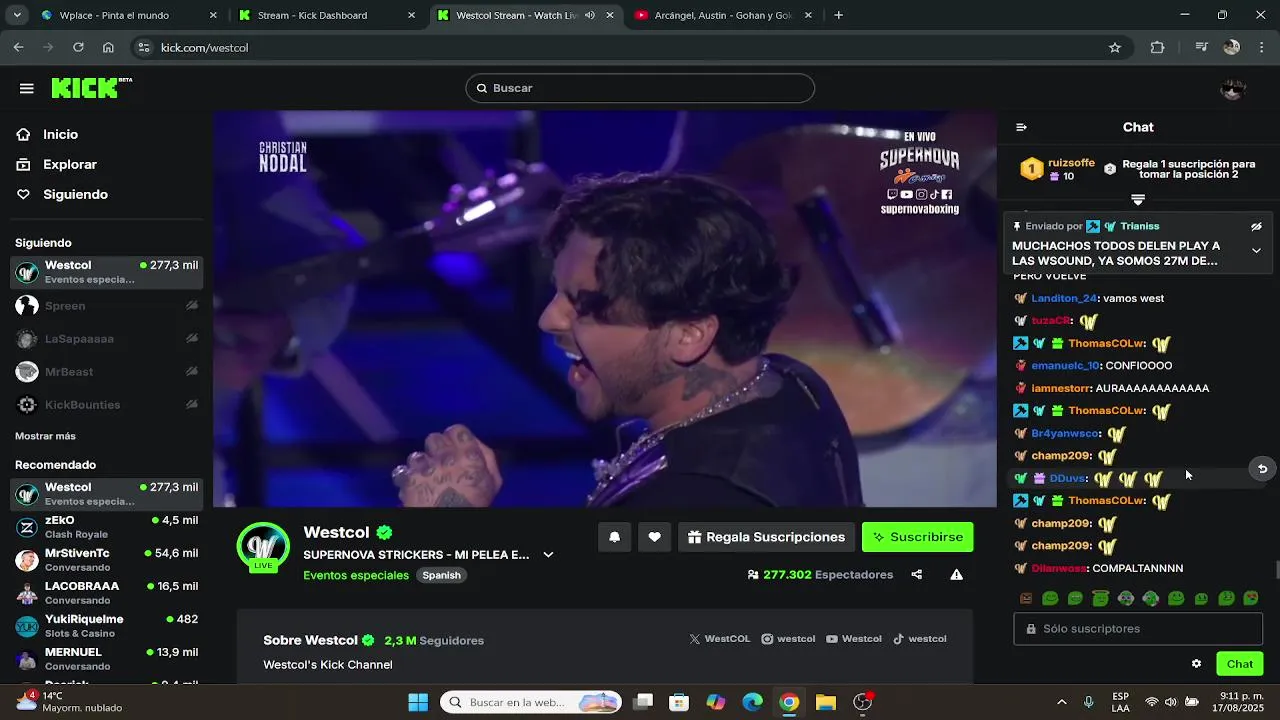The image size is (1280, 720).
Task: Open Microsoft Edge from taskbar
Action: point(752,702)
